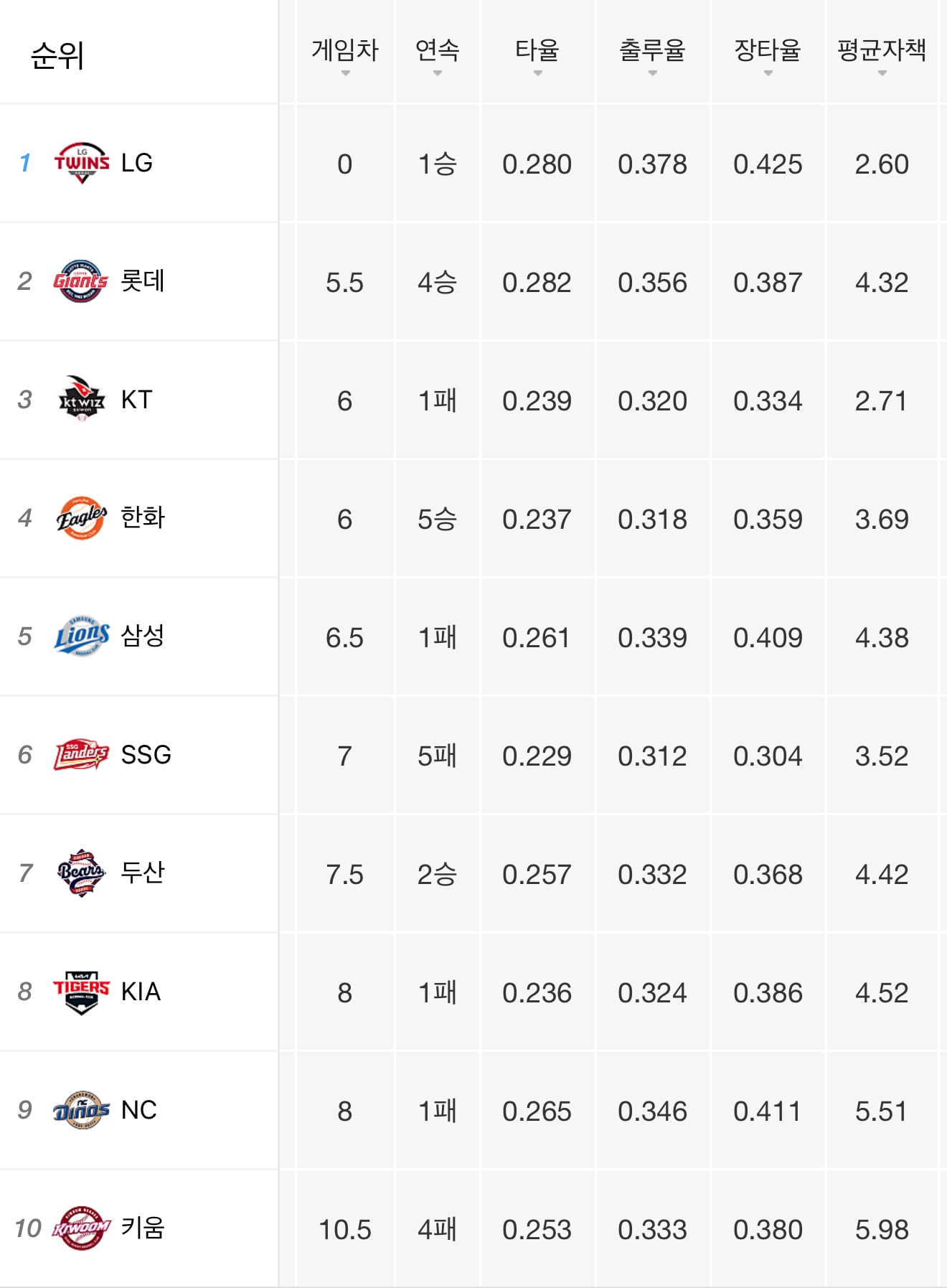
Task: Click the KIA Tigers logo
Action: click(81, 992)
